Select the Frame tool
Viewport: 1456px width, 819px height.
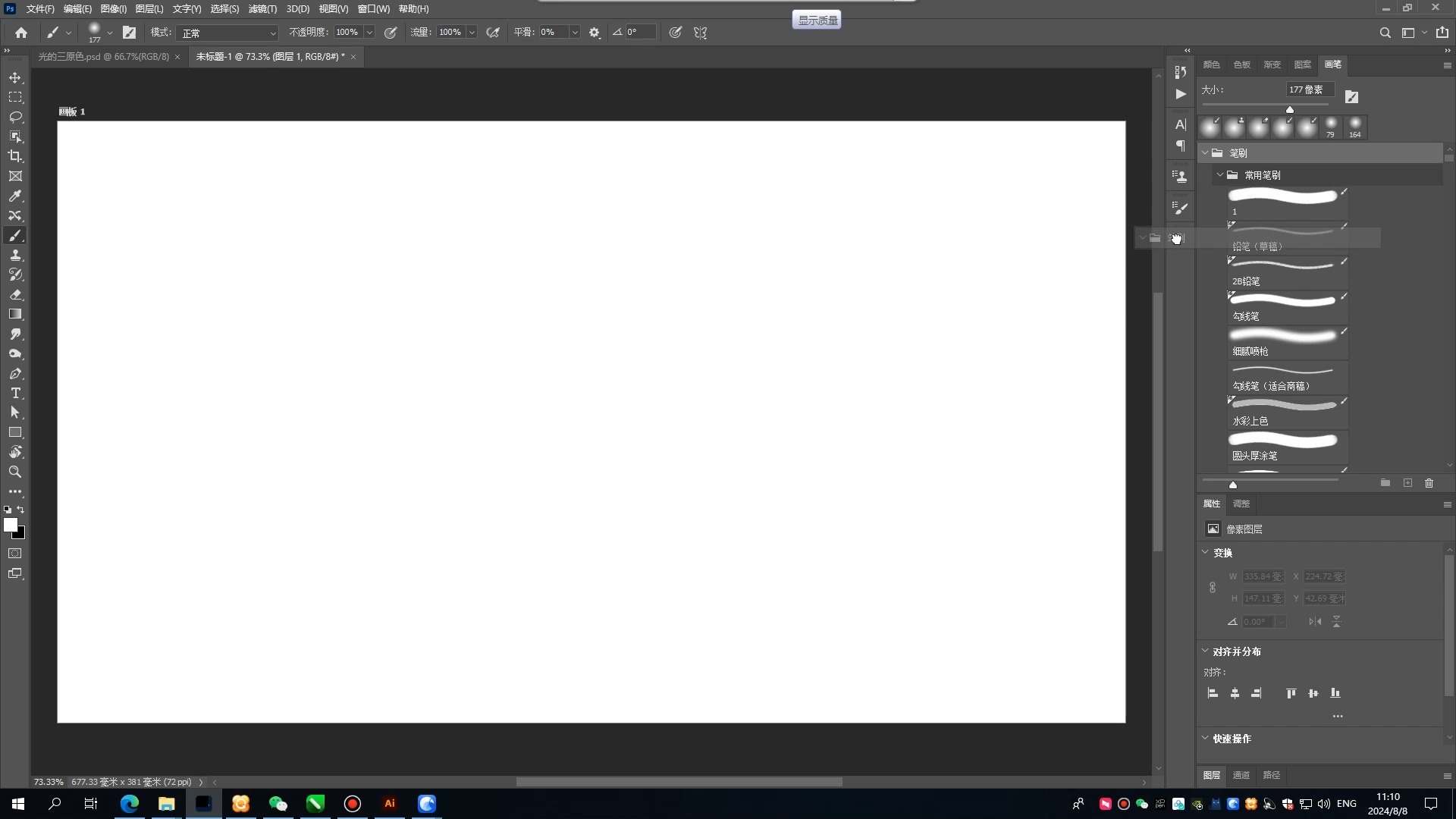15,176
